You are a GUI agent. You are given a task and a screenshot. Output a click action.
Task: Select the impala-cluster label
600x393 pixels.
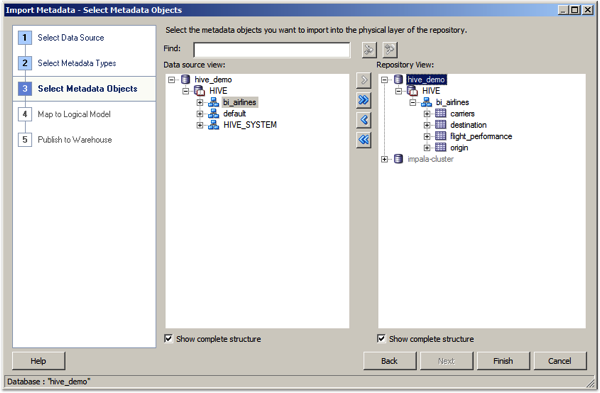click(x=430, y=159)
